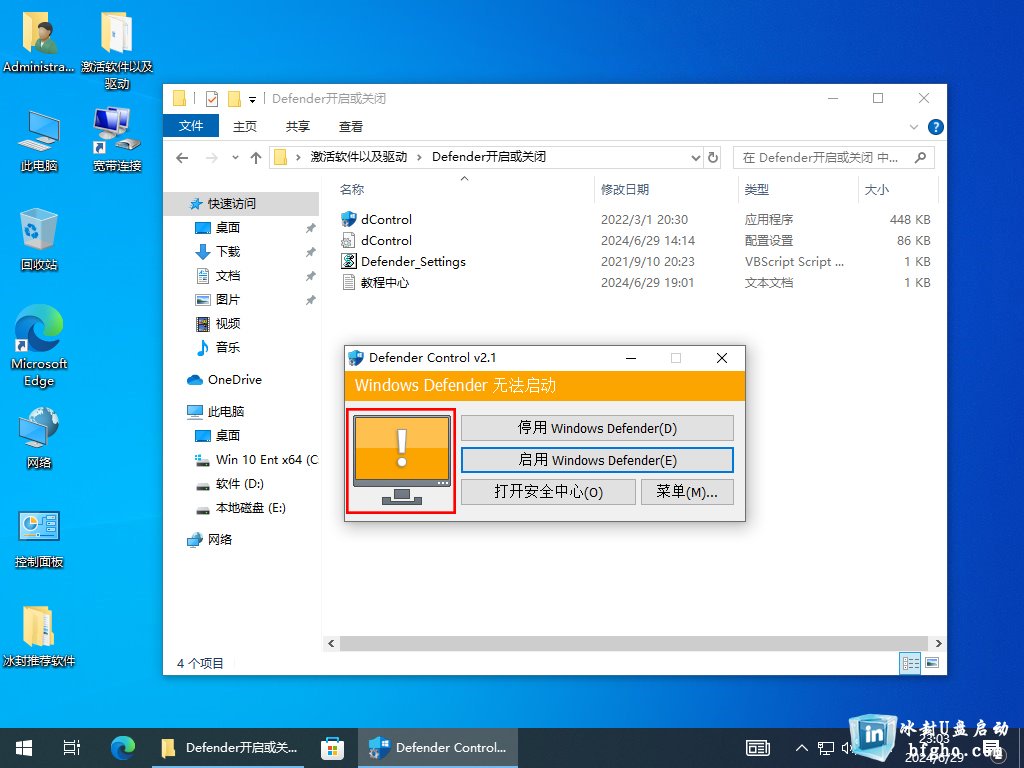This screenshot has height=768, width=1024.
Task: Click the horizontal scrollbar left arrow
Action: tap(331, 643)
